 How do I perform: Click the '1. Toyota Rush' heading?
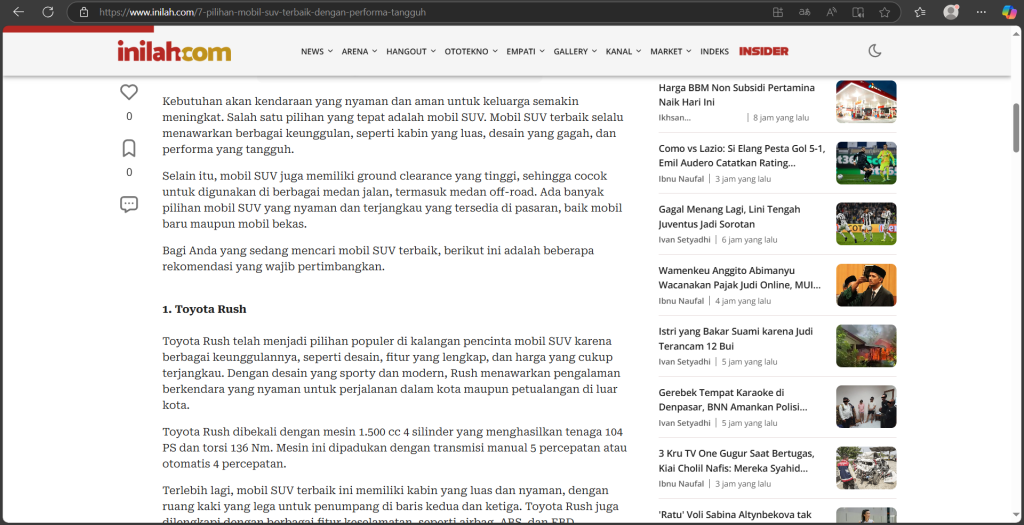click(204, 309)
